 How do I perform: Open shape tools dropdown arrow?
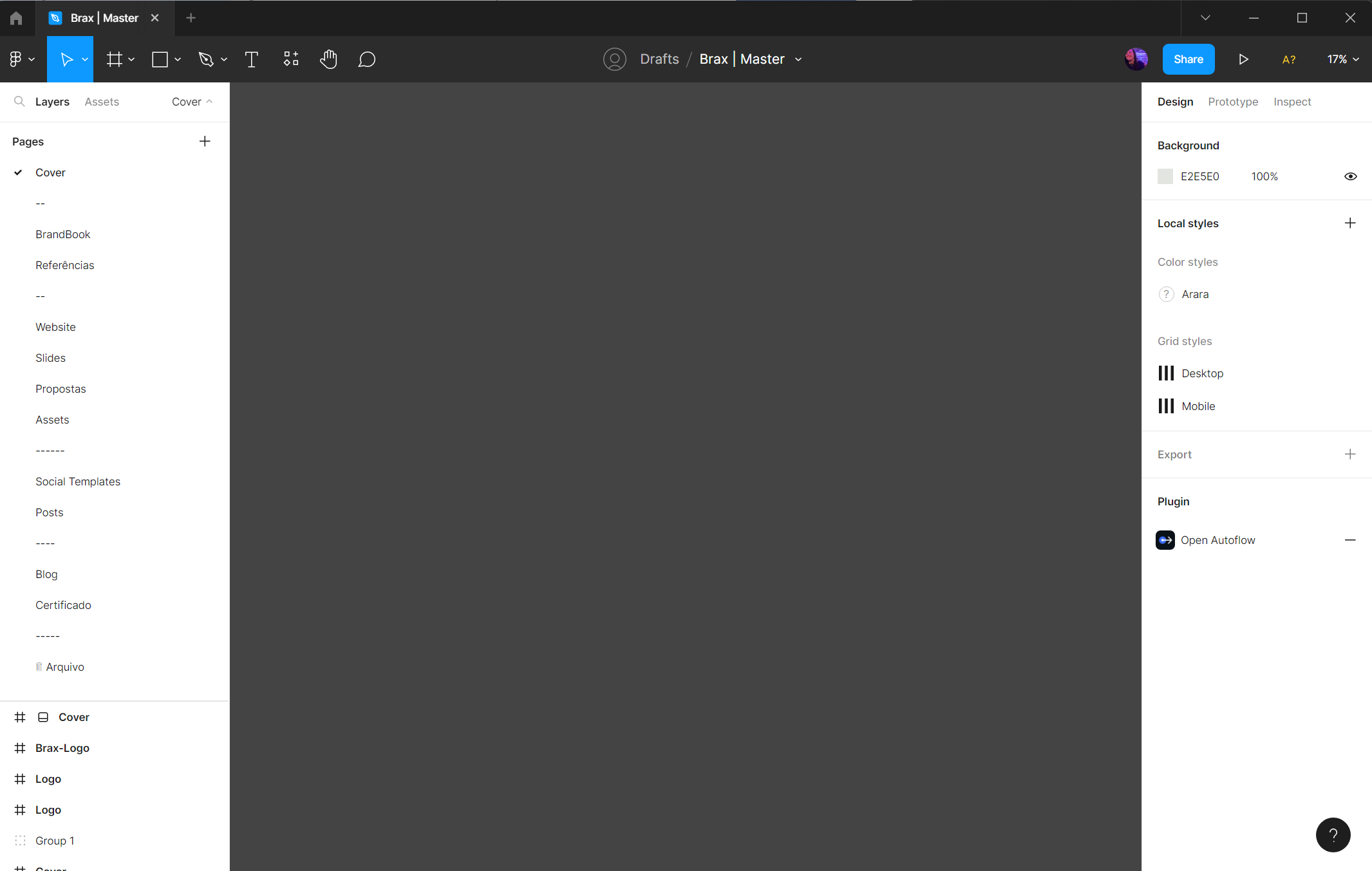[178, 59]
